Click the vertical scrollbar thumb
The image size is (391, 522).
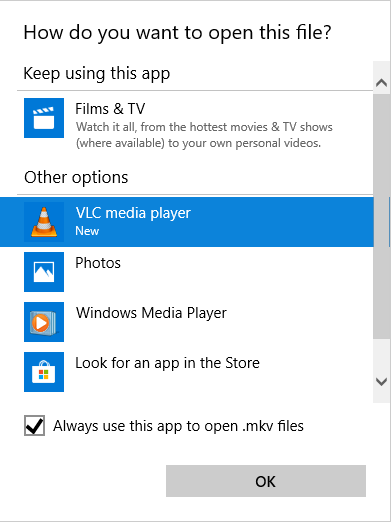[381, 216]
